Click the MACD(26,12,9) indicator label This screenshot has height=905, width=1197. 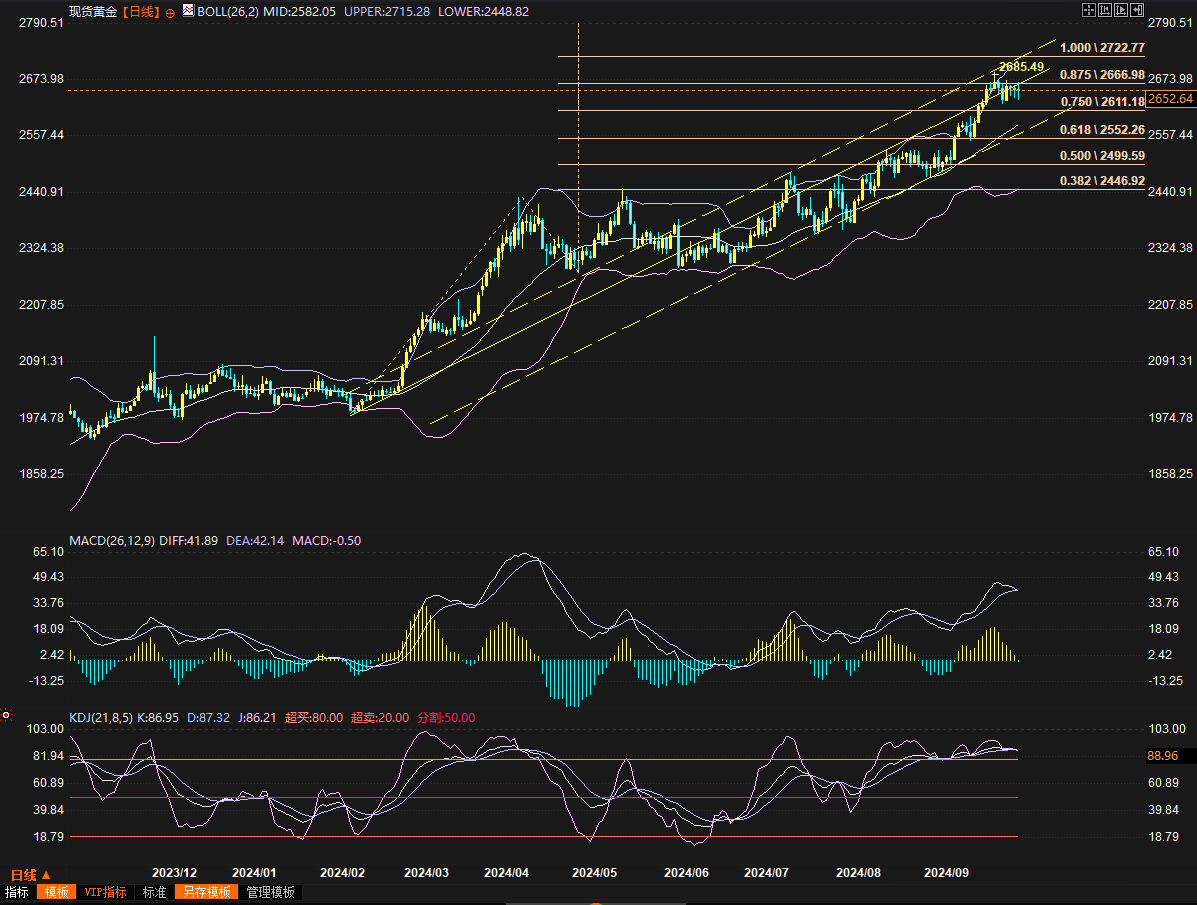pyautogui.click(x=110, y=541)
